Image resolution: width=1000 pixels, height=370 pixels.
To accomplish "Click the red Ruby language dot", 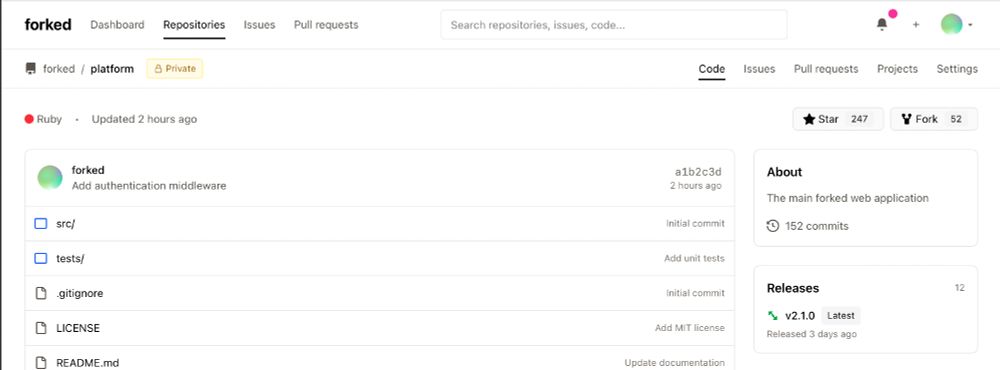I will 29,119.
